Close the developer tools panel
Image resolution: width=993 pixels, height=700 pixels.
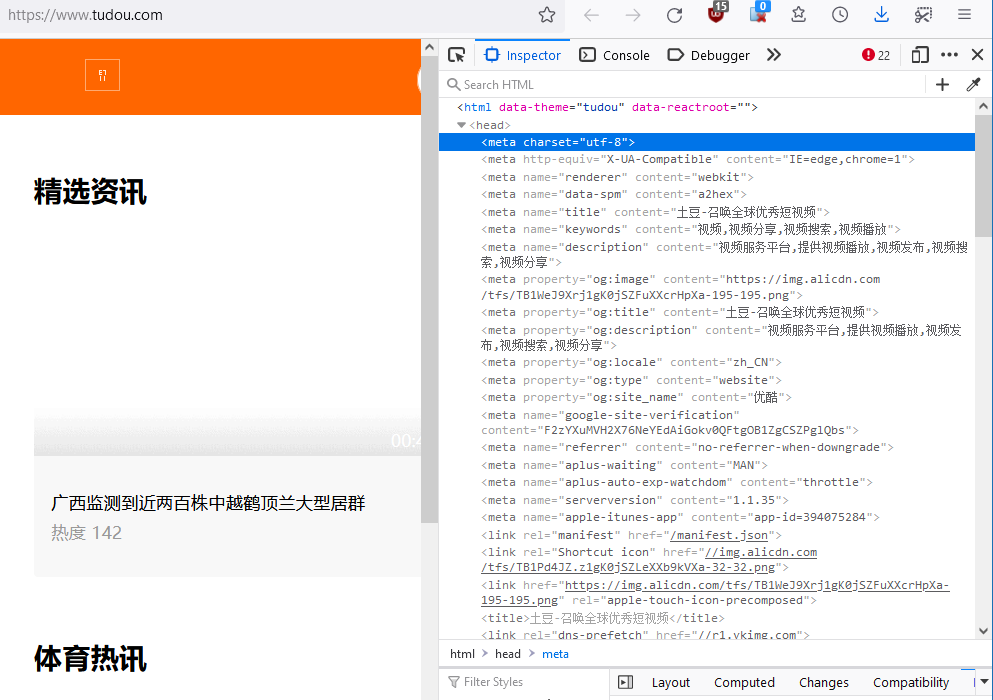pos(977,55)
